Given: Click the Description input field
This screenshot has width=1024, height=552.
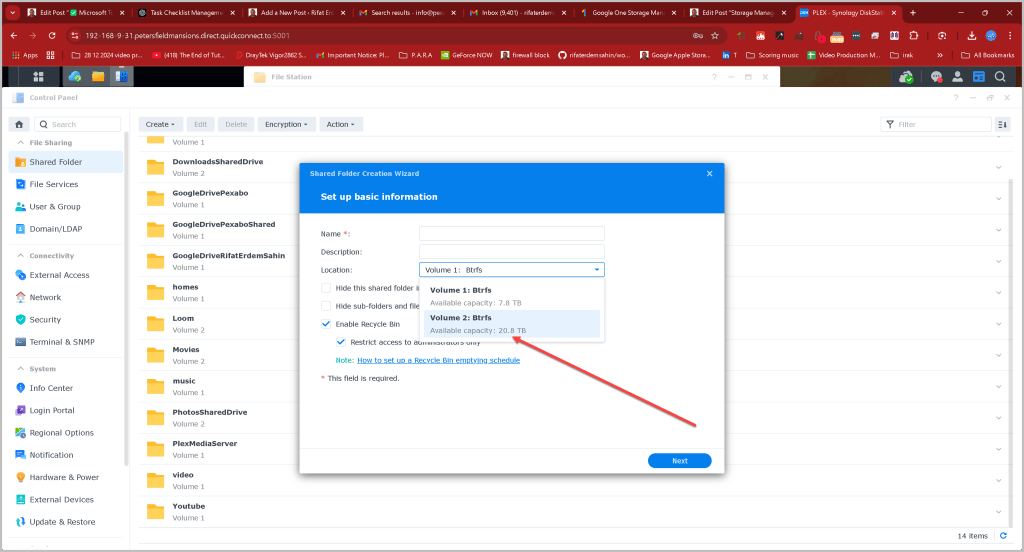Looking at the screenshot, I should 511,252.
